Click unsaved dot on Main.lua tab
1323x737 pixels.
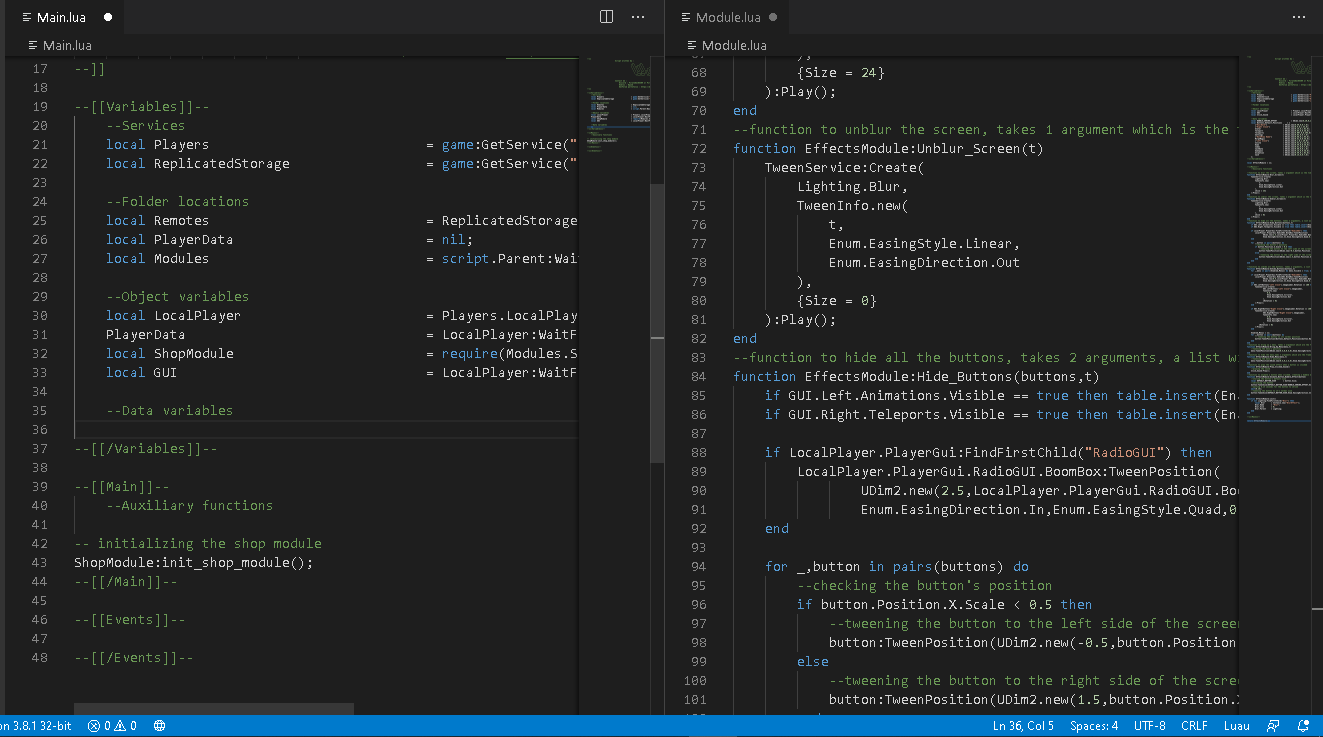point(108,18)
